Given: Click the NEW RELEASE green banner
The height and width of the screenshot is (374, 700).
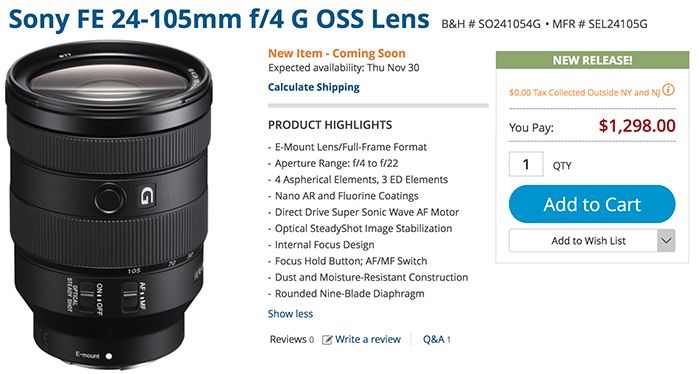Looking at the screenshot, I should [592, 60].
